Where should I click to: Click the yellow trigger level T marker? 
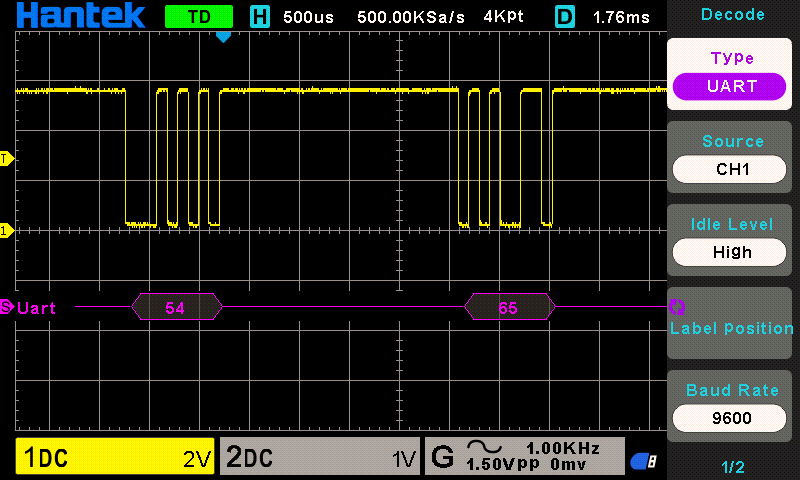click(6, 159)
